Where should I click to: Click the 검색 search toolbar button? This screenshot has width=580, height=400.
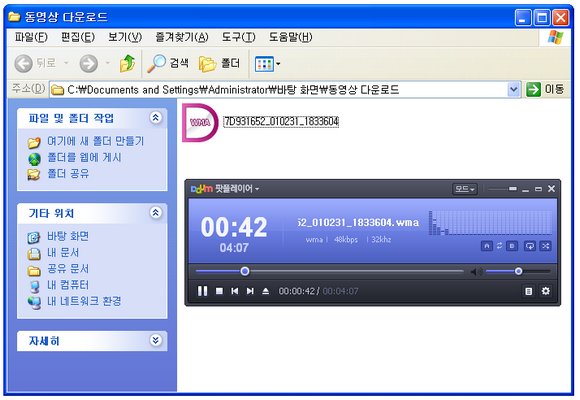[168, 63]
